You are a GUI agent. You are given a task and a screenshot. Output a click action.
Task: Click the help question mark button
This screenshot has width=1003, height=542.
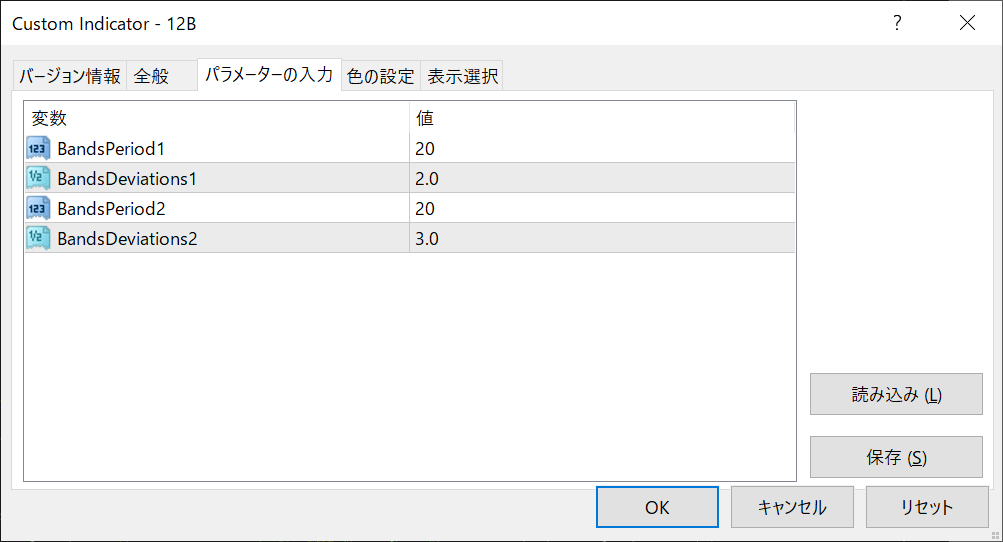pos(897,23)
